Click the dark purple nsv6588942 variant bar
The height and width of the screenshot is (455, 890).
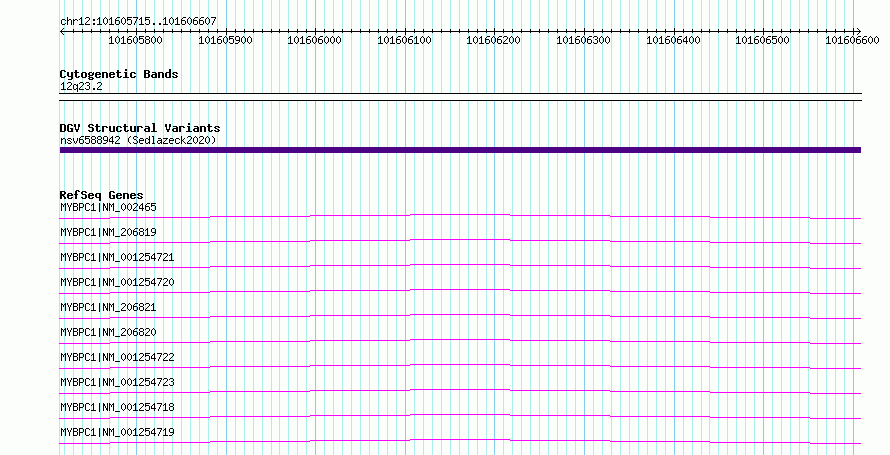(x=460, y=150)
